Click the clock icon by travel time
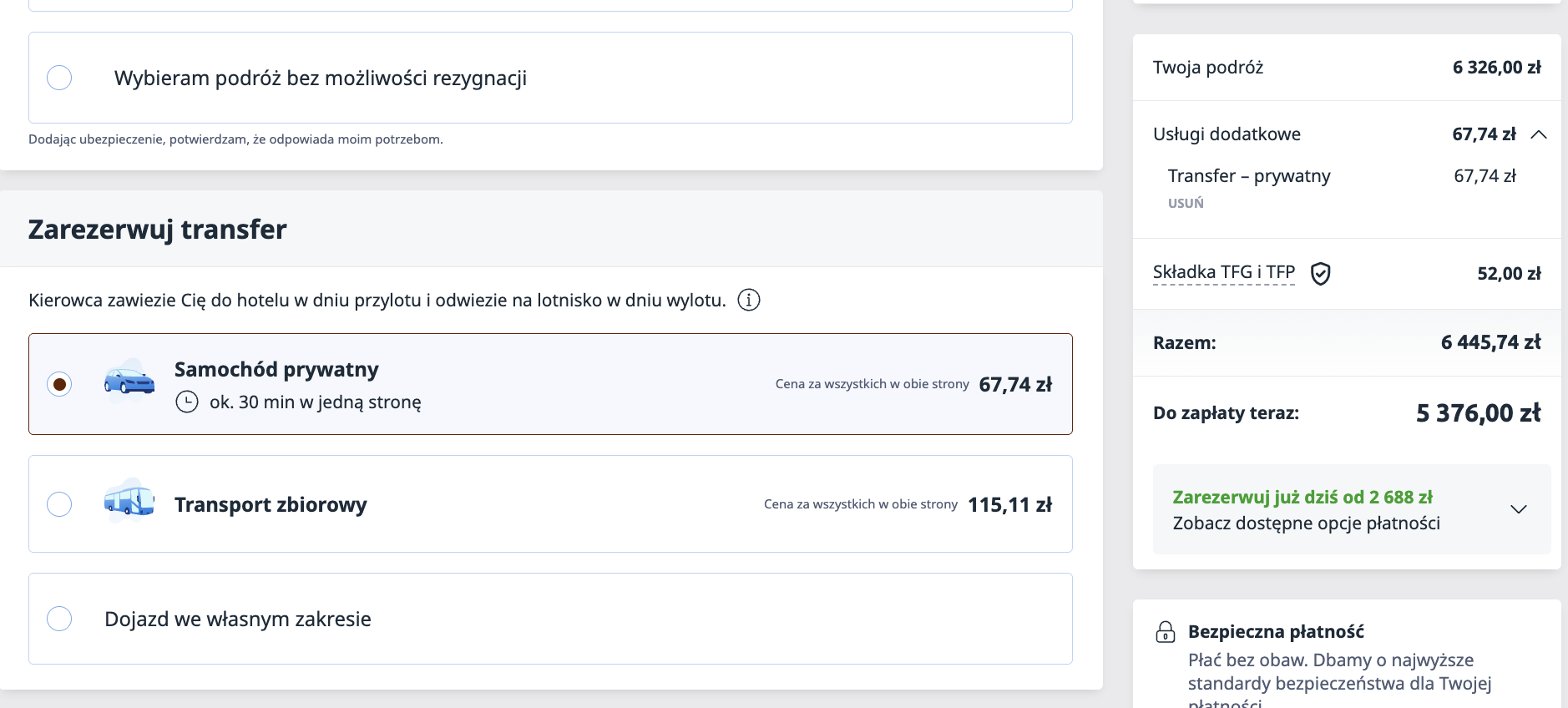This screenshot has height=708, width=1568. (x=187, y=402)
